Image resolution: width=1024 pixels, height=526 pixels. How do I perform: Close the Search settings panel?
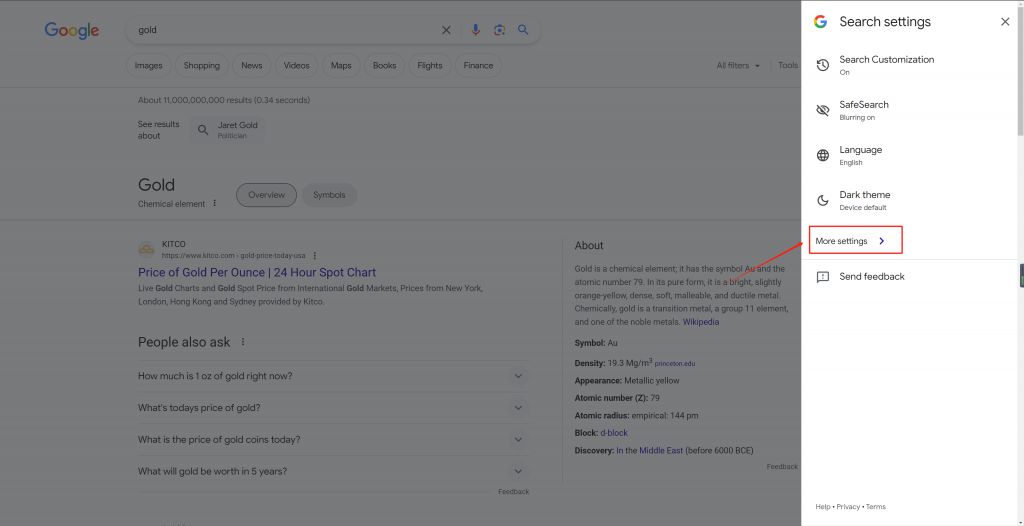click(x=1005, y=22)
